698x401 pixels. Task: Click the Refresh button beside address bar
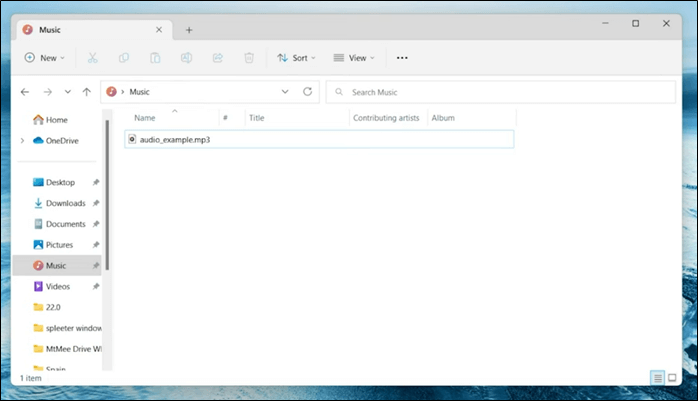click(x=307, y=91)
